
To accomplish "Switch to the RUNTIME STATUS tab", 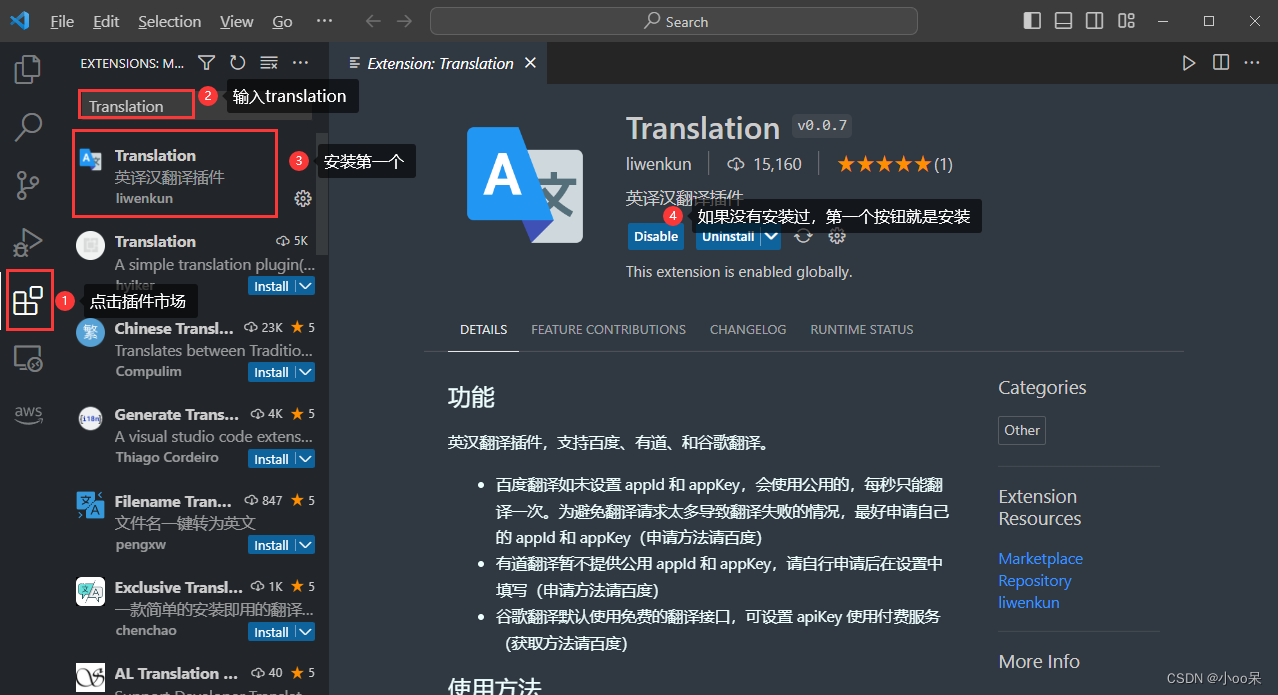I will pos(862,329).
